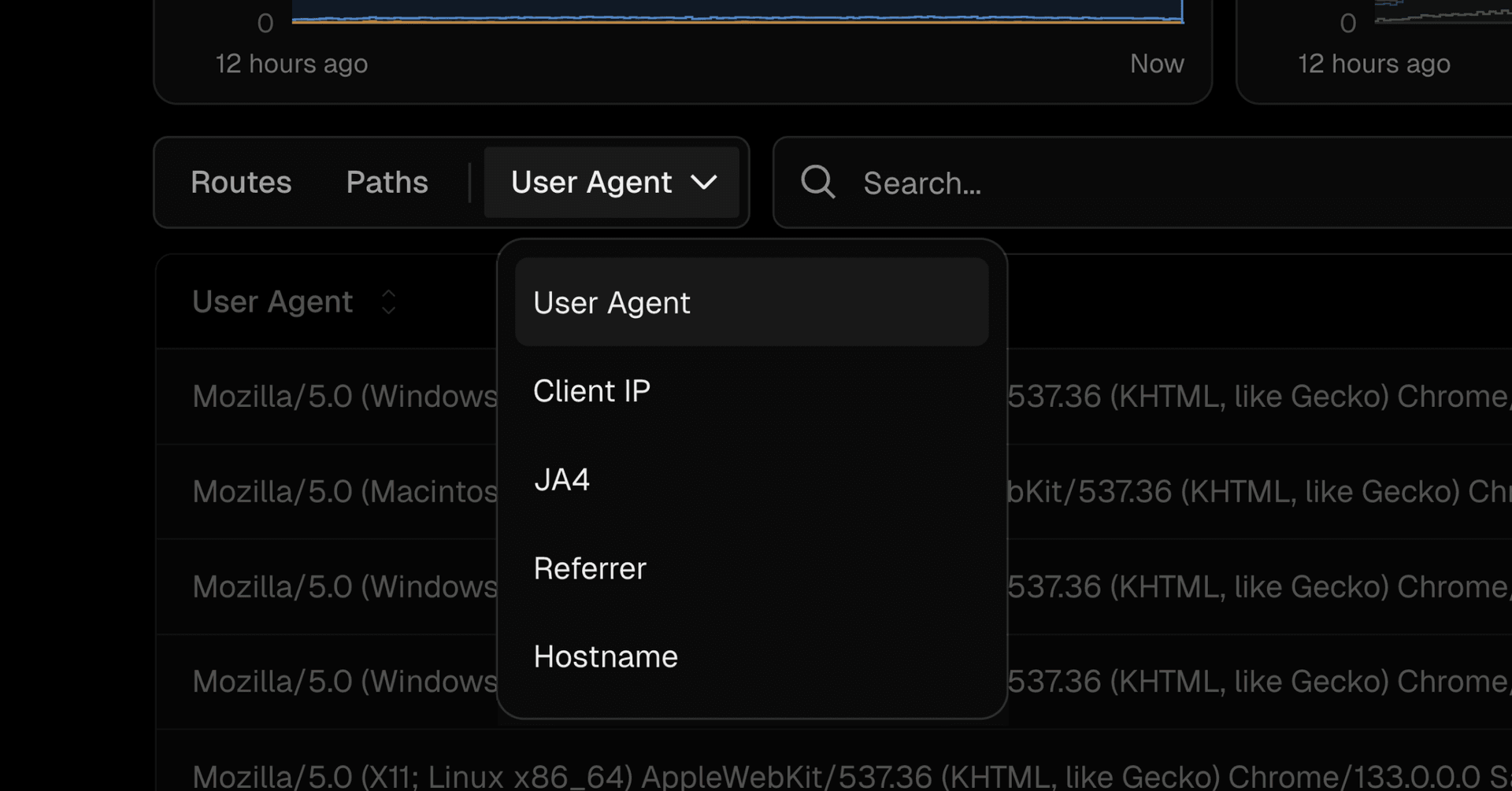Switch to the Routes tab
Viewport: 1512px width, 791px height.
(241, 183)
